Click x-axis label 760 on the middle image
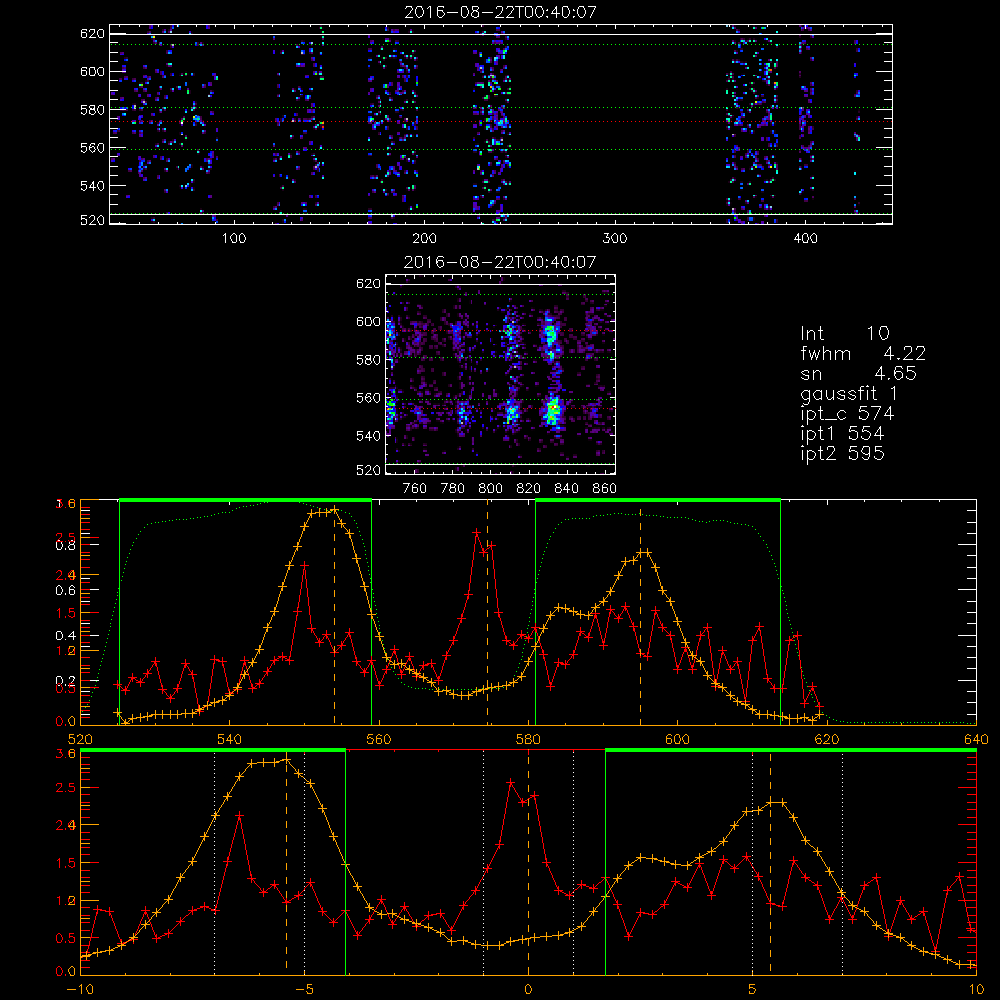Screen dimensions: 1000x1000 click(x=415, y=489)
